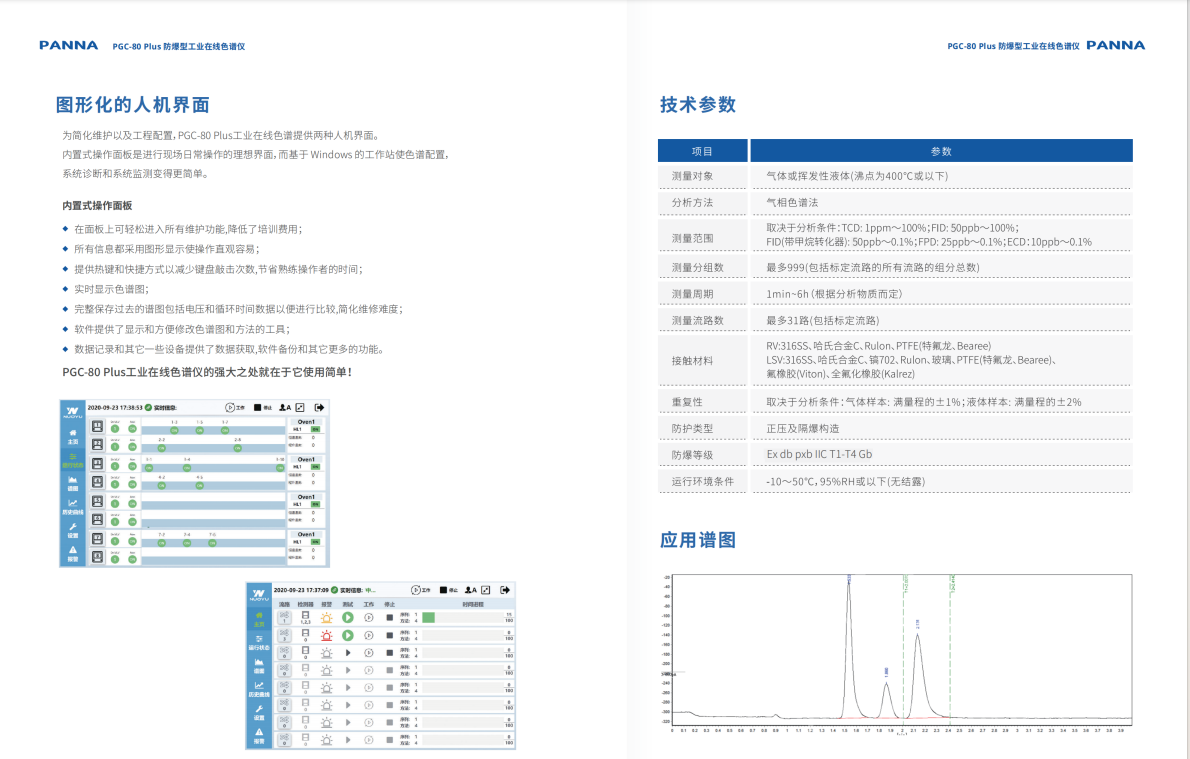Click the 检测器 column header

tap(305, 604)
